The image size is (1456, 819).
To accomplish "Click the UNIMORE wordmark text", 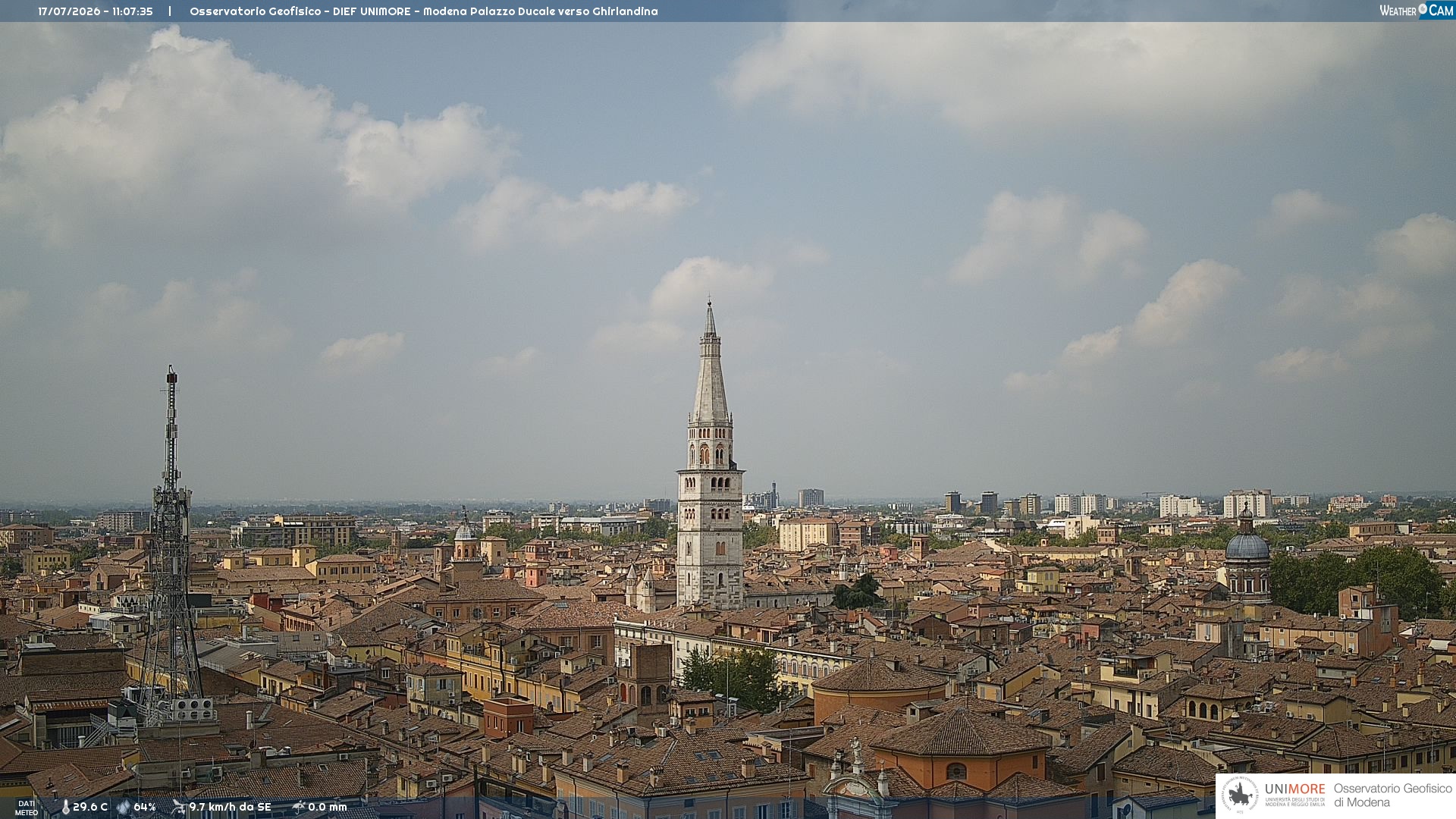I will click(1294, 789).
